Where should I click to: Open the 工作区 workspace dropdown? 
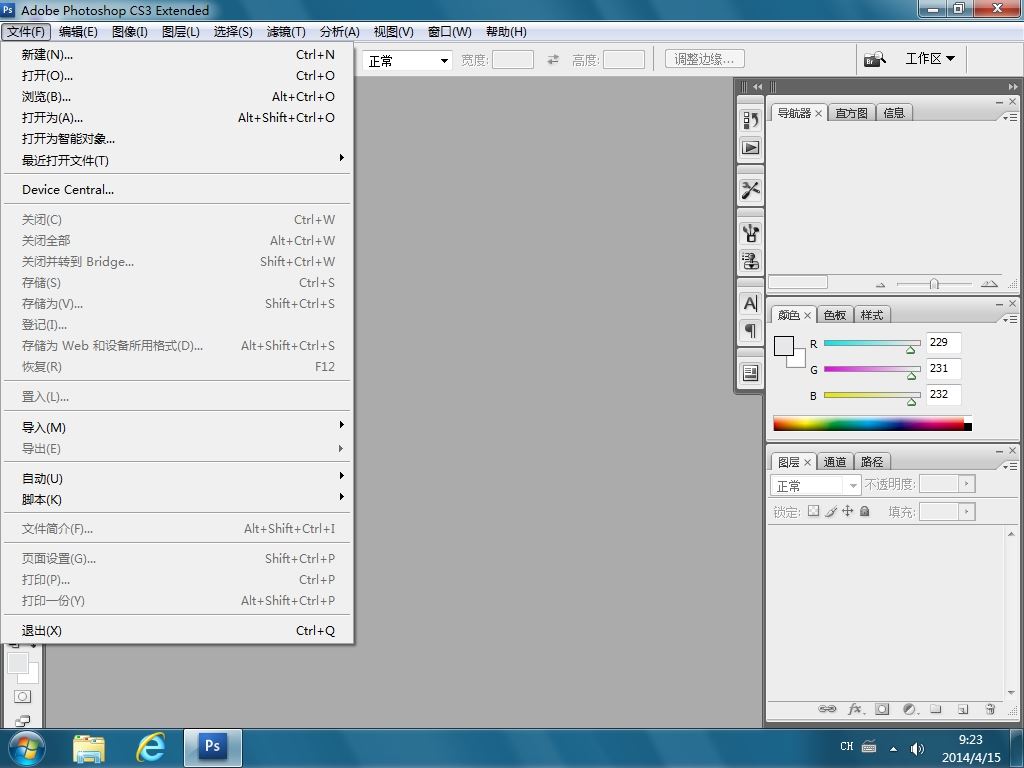click(x=930, y=59)
